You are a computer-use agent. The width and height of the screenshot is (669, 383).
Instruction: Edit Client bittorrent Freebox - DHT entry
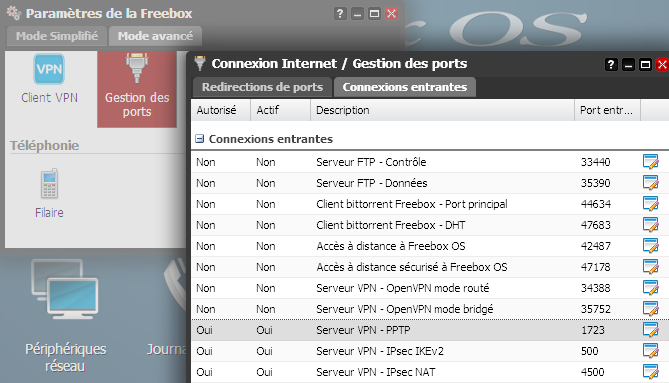651,225
